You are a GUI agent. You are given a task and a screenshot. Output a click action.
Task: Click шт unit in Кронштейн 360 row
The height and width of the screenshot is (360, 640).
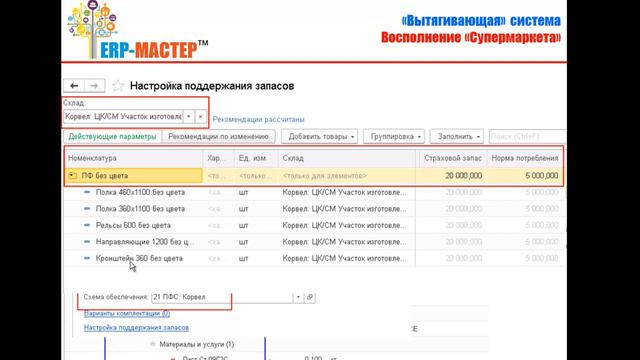click(x=243, y=258)
